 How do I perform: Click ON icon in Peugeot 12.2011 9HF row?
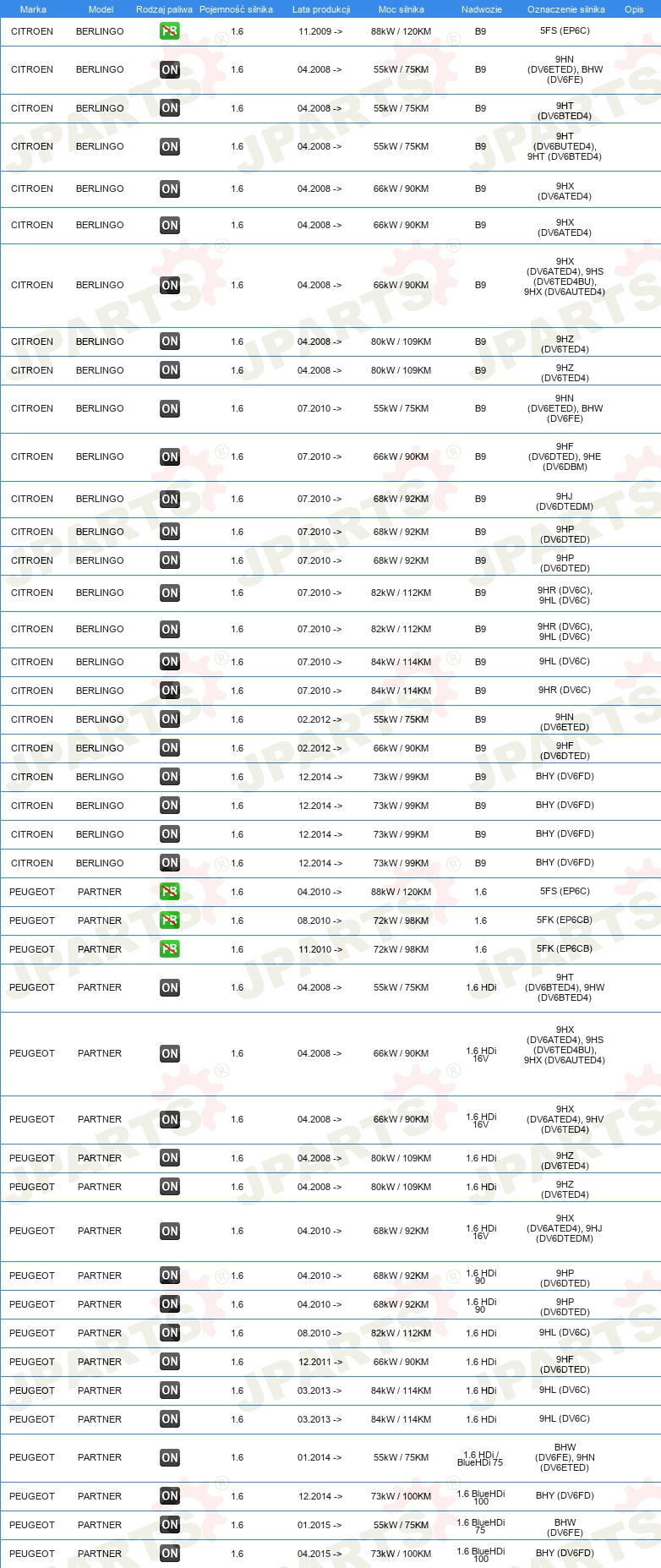click(170, 1362)
